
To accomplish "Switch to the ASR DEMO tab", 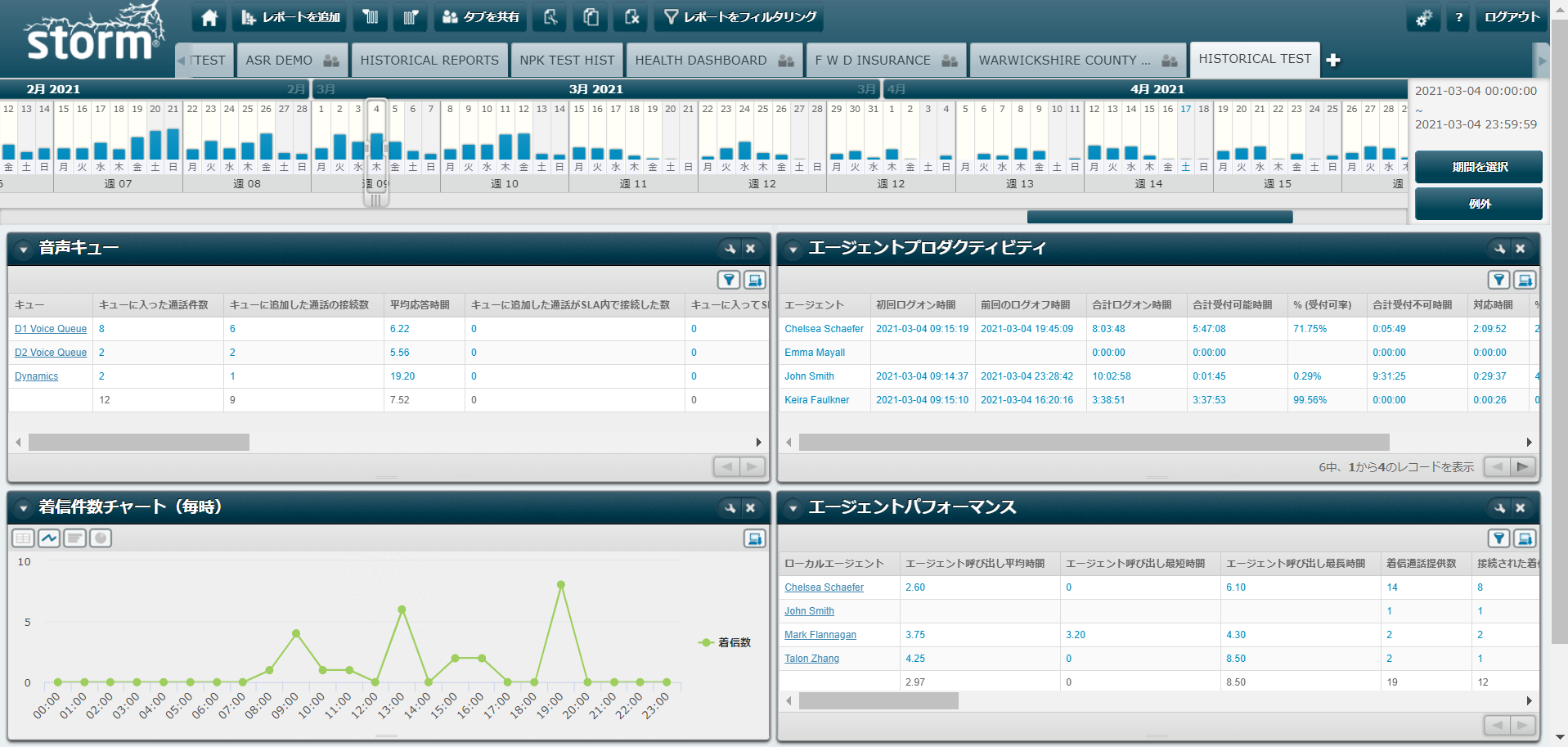I will click(x=292, y=61).
